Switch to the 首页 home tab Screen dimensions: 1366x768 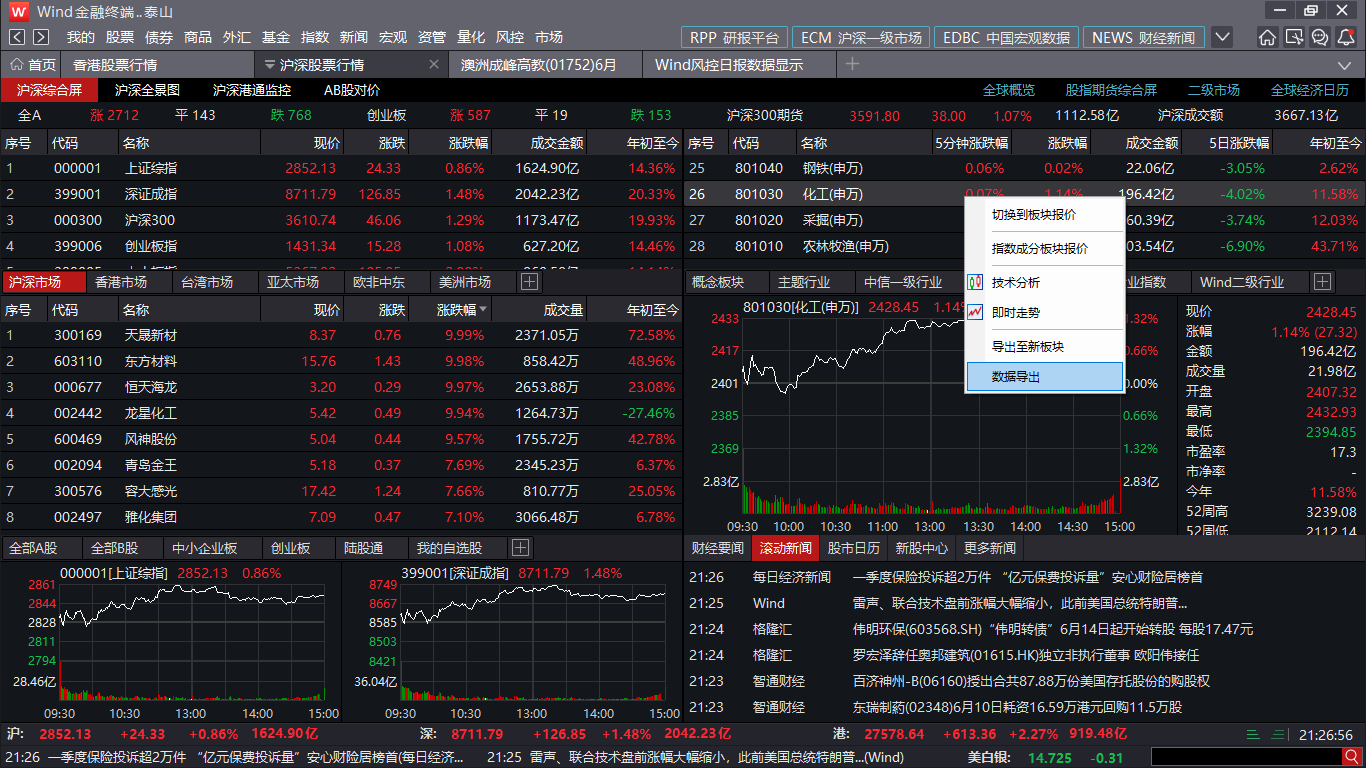[33, 64]
